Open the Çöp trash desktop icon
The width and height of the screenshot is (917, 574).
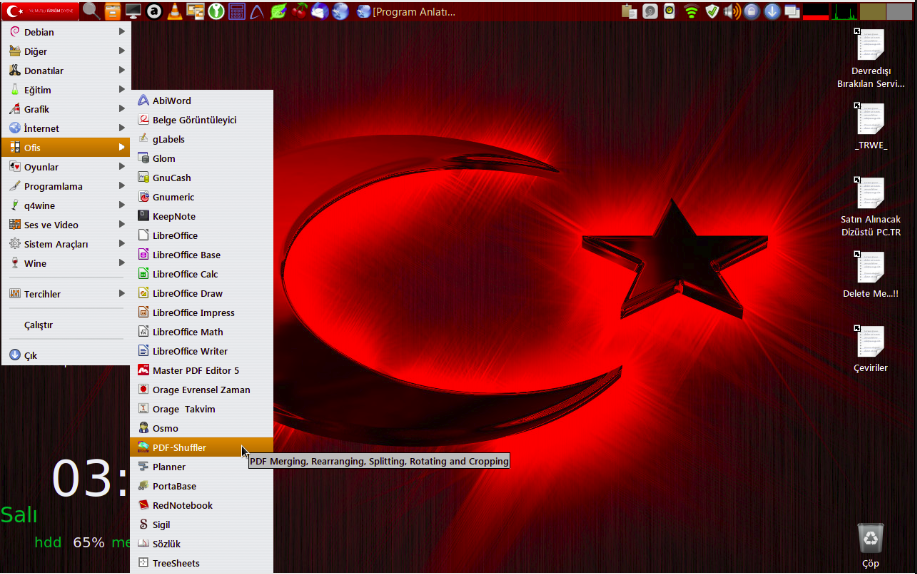tap(870, 546)
